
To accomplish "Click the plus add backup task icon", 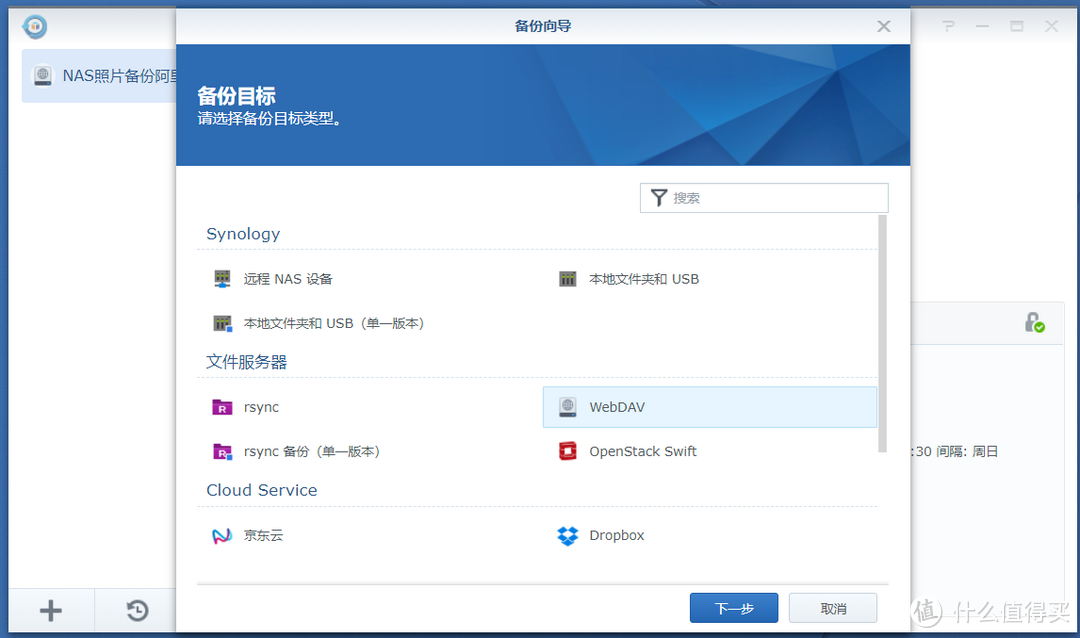I will 51,610.
